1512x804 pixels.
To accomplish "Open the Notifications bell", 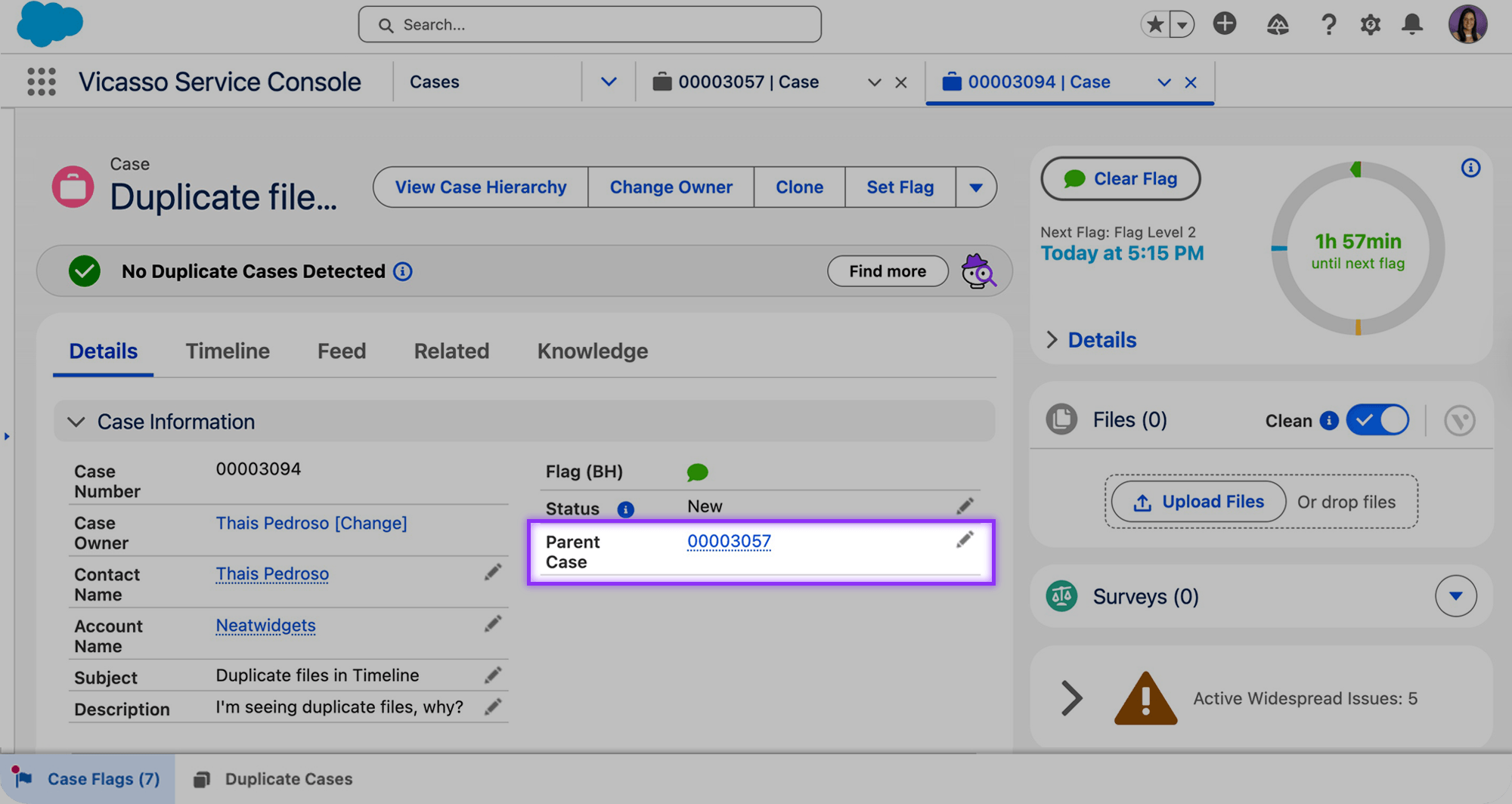I will [x=1412, y=25].
